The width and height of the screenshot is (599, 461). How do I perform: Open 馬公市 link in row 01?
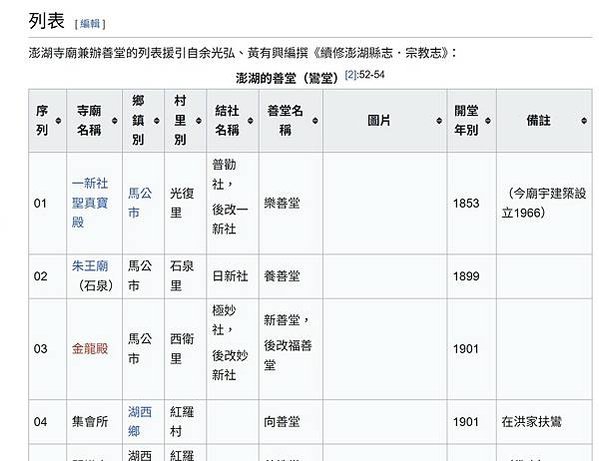[140, 203]
